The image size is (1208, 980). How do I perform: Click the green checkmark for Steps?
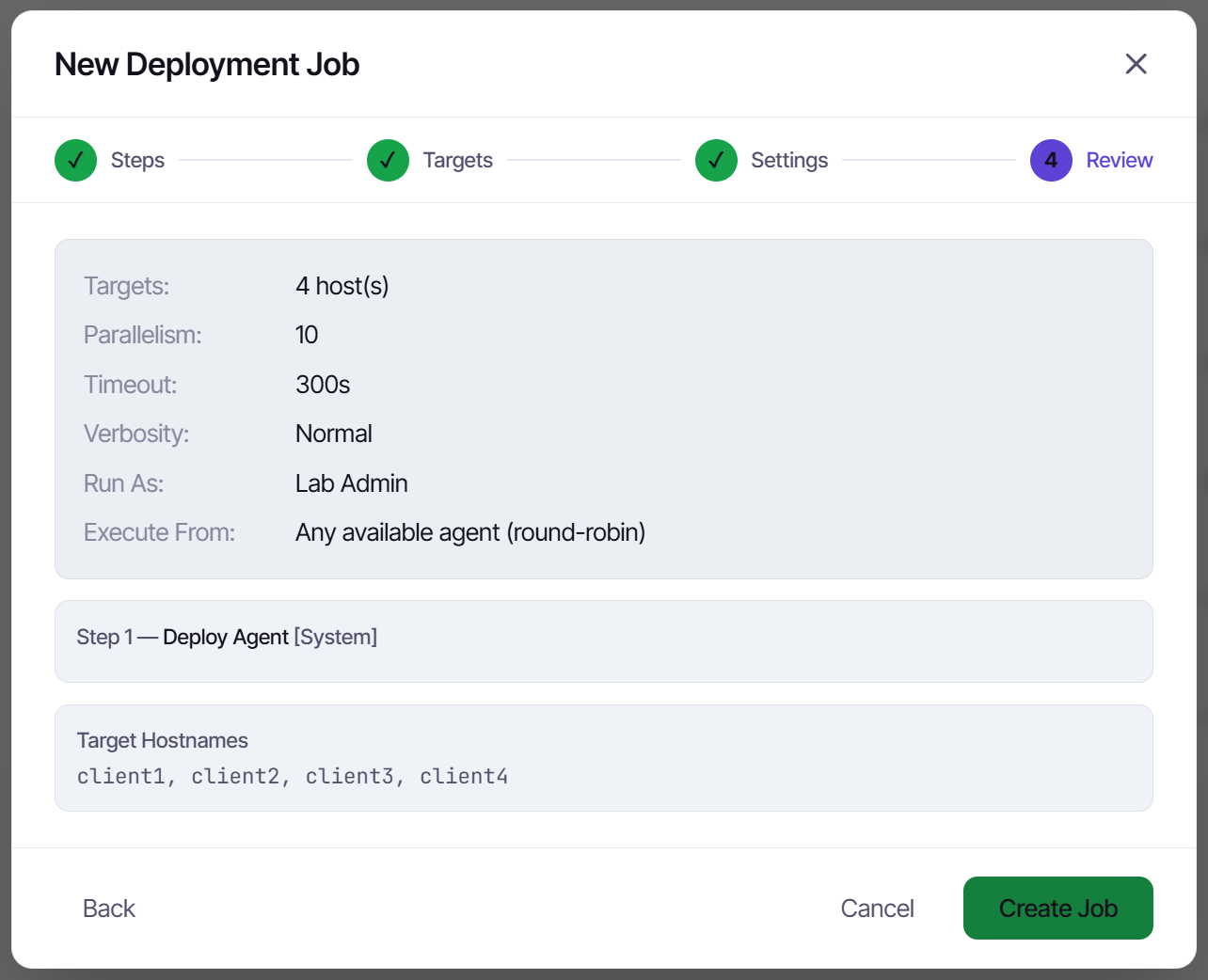pos(76,160)
